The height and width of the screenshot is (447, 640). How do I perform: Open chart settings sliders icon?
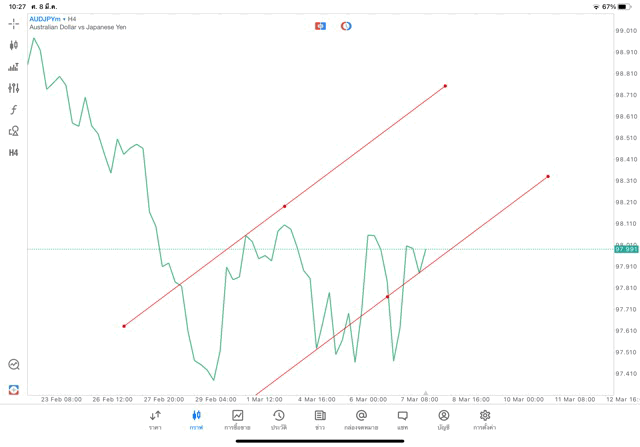click(x=14, y=88)
